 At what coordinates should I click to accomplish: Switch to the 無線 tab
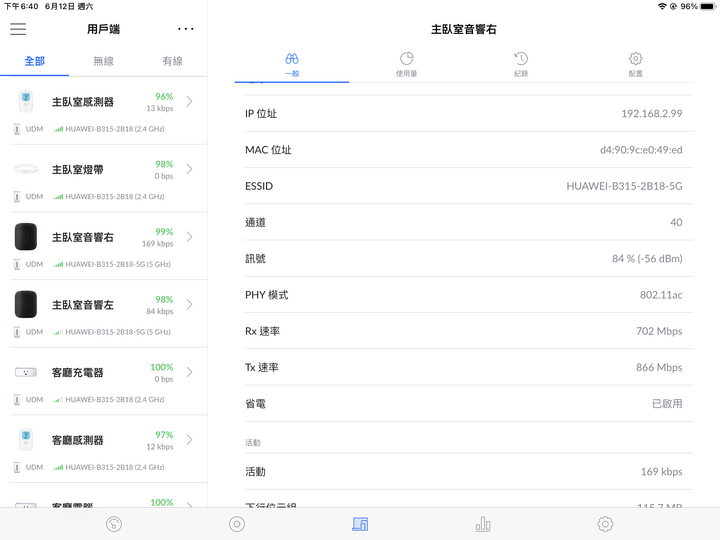click(103, 61)
